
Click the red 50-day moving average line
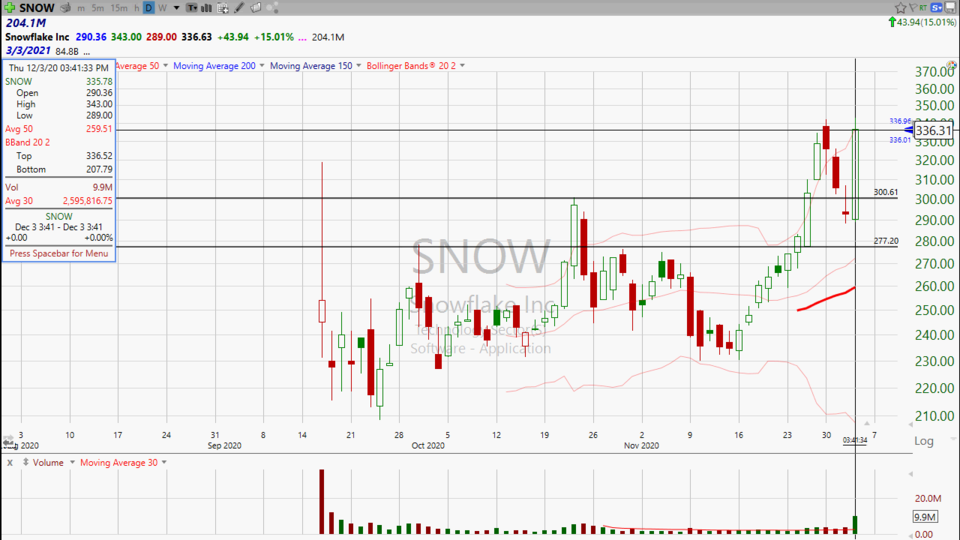(x=826, y=299)
